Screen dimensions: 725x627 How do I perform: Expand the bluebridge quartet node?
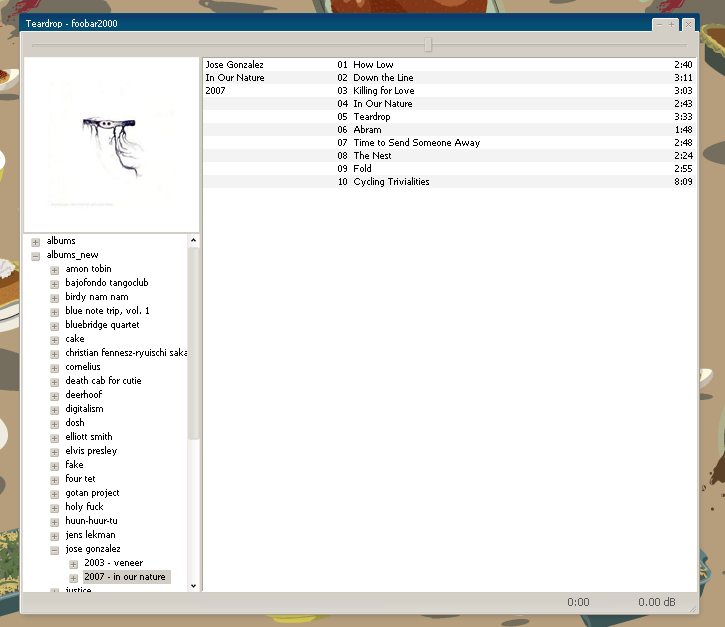pos(55,326)
